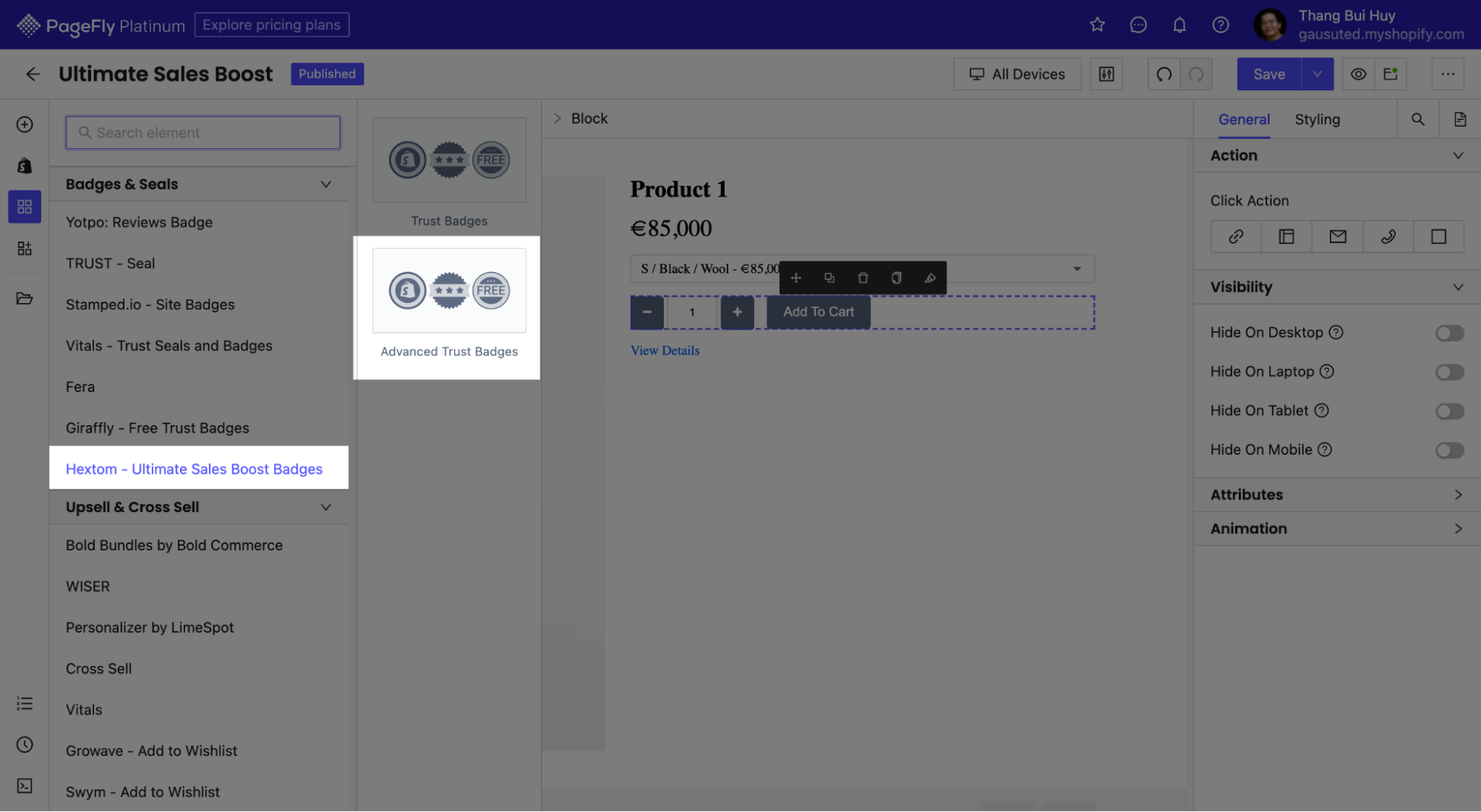Open the Shopify elements bag icon

click(x=24, y=165)
